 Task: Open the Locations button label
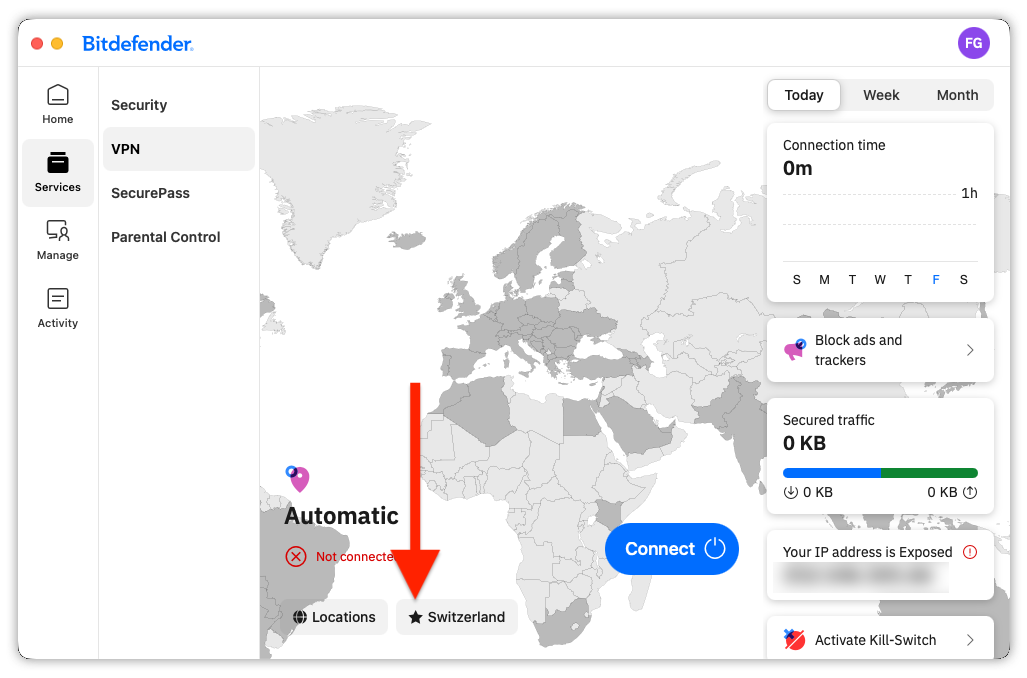pos(344,617)
